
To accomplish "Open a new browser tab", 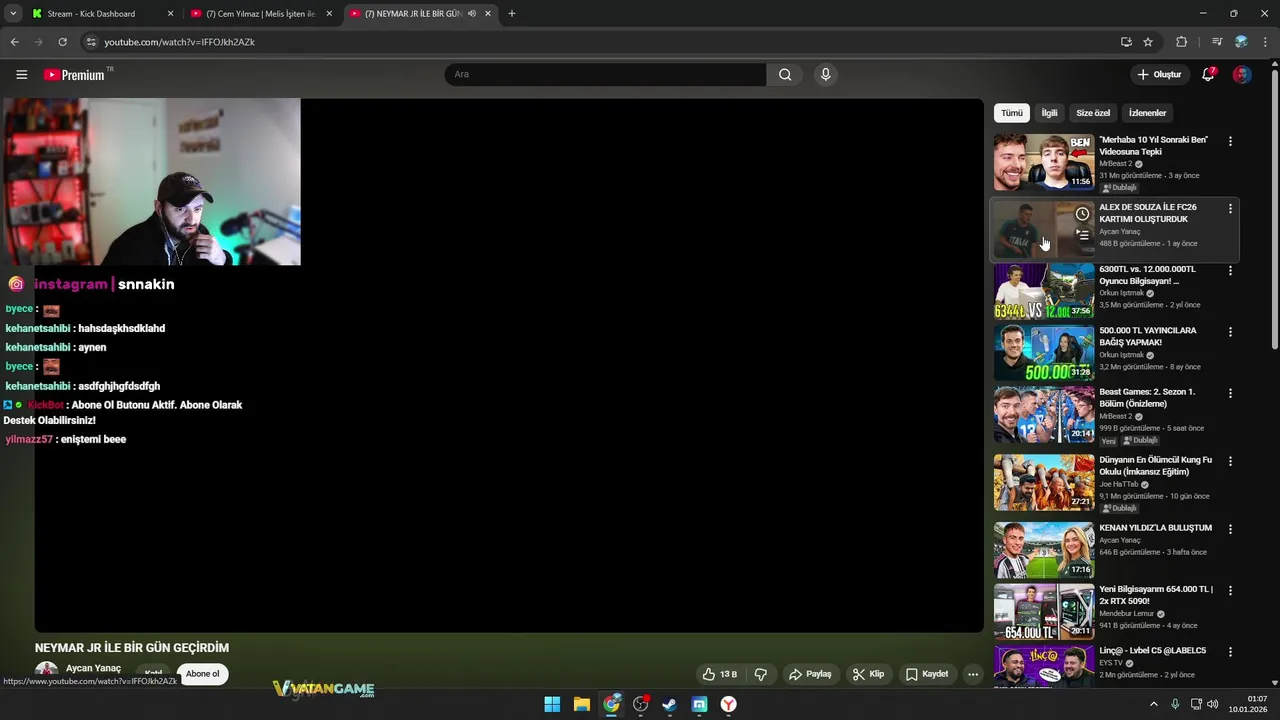I will point(512,14).
